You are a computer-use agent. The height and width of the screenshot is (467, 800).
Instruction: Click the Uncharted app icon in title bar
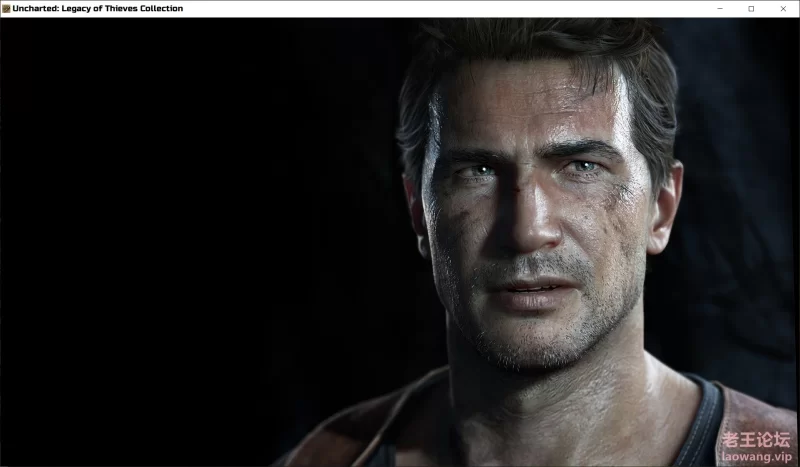tap(6, 9)
